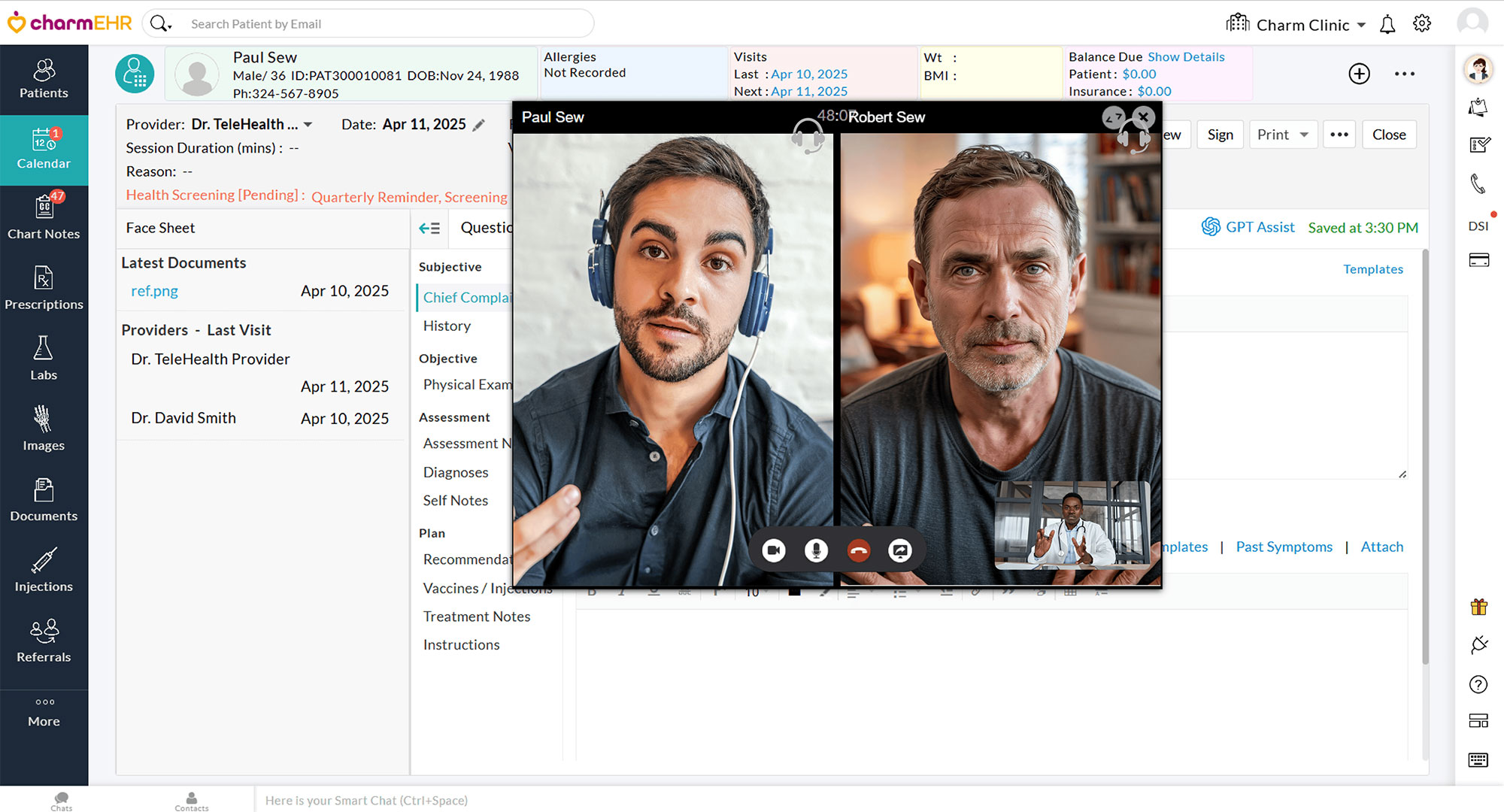Toggle the video camera in call
Image resolution: width=1504 pixels, height=812 pixels.
point(774,551)
